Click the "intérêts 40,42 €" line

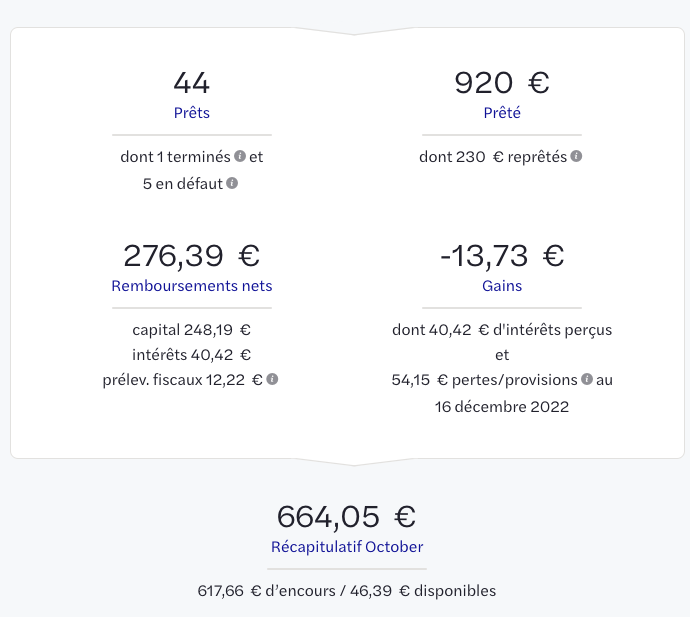point(192,354)
